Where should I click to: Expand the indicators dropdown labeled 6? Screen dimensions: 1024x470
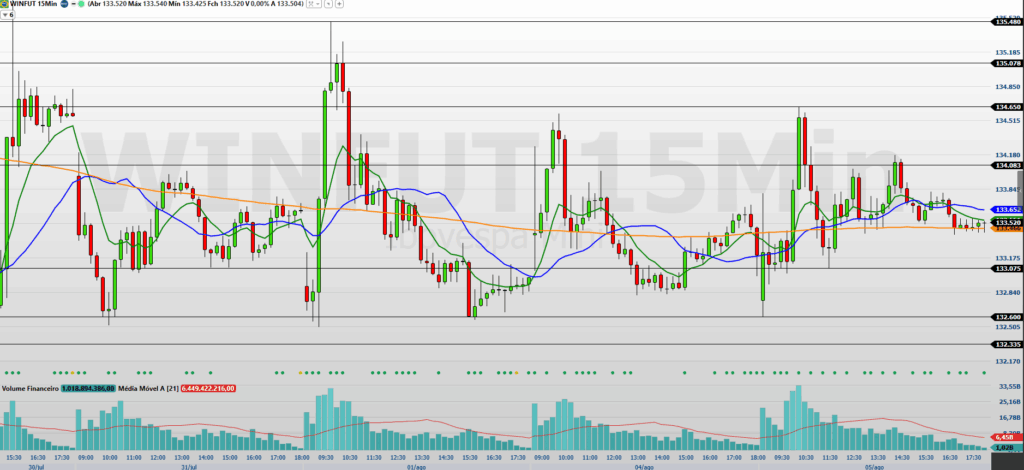(7, 15)
